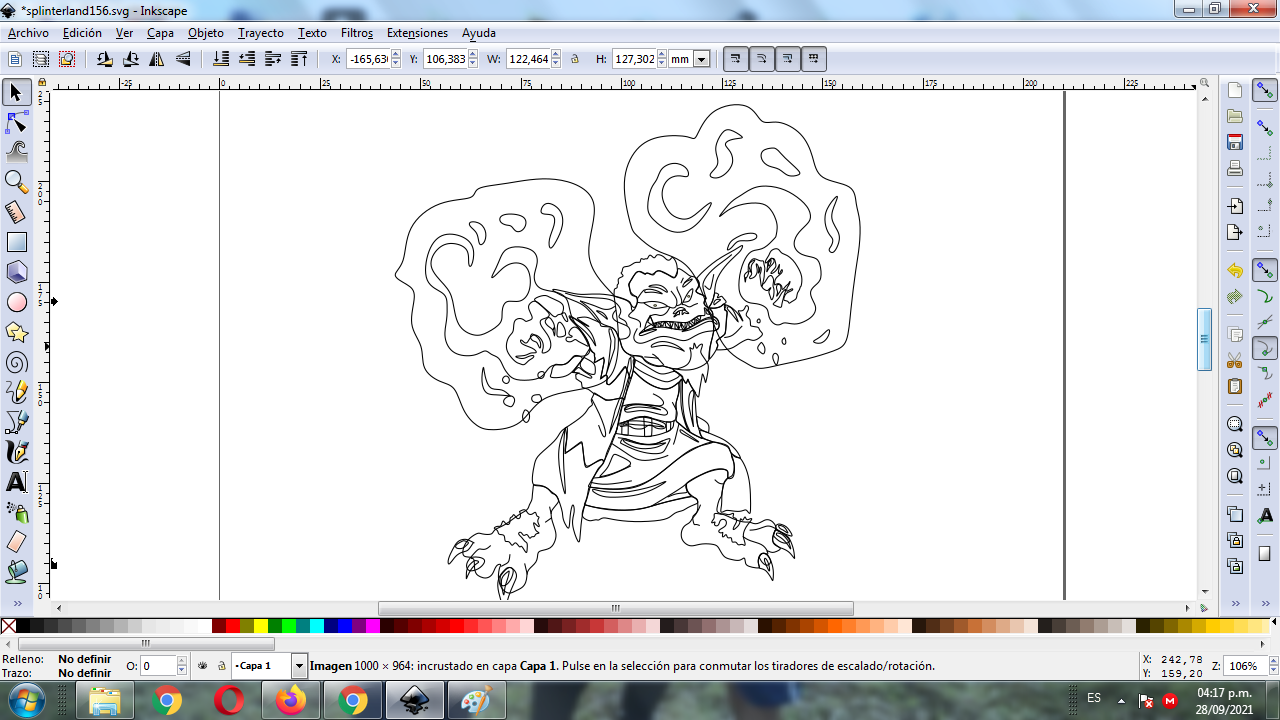Expand snap bar overflow chevron

(1265, 604)
